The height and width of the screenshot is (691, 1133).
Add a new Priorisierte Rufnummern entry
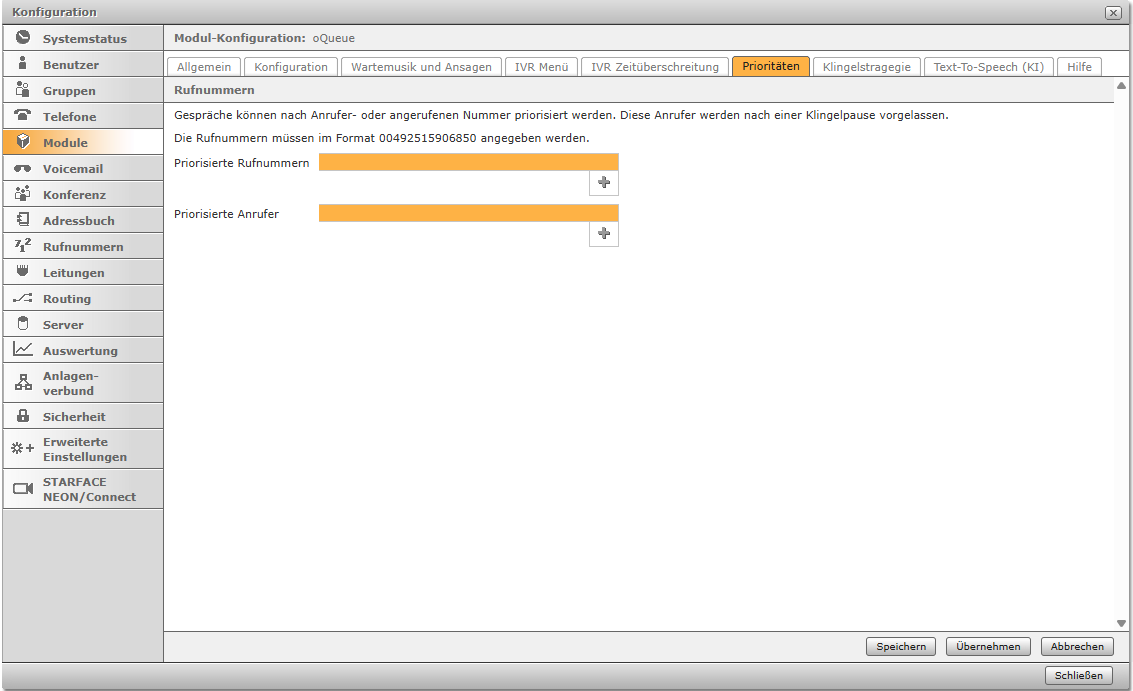tap(603, 182)
